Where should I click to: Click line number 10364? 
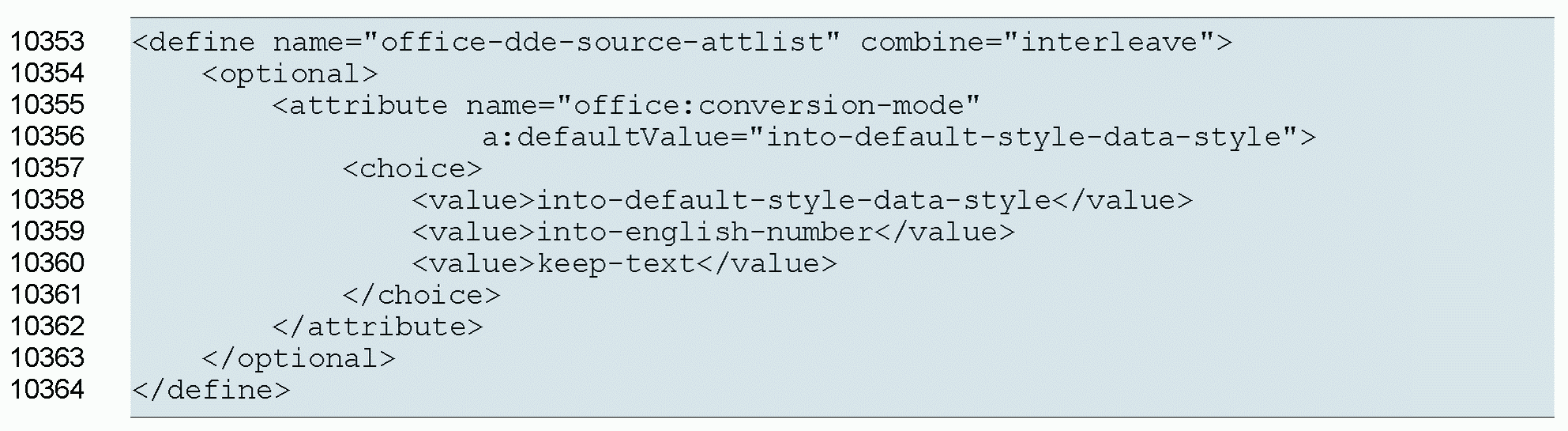pyautogui.click(x=47, y=389)
